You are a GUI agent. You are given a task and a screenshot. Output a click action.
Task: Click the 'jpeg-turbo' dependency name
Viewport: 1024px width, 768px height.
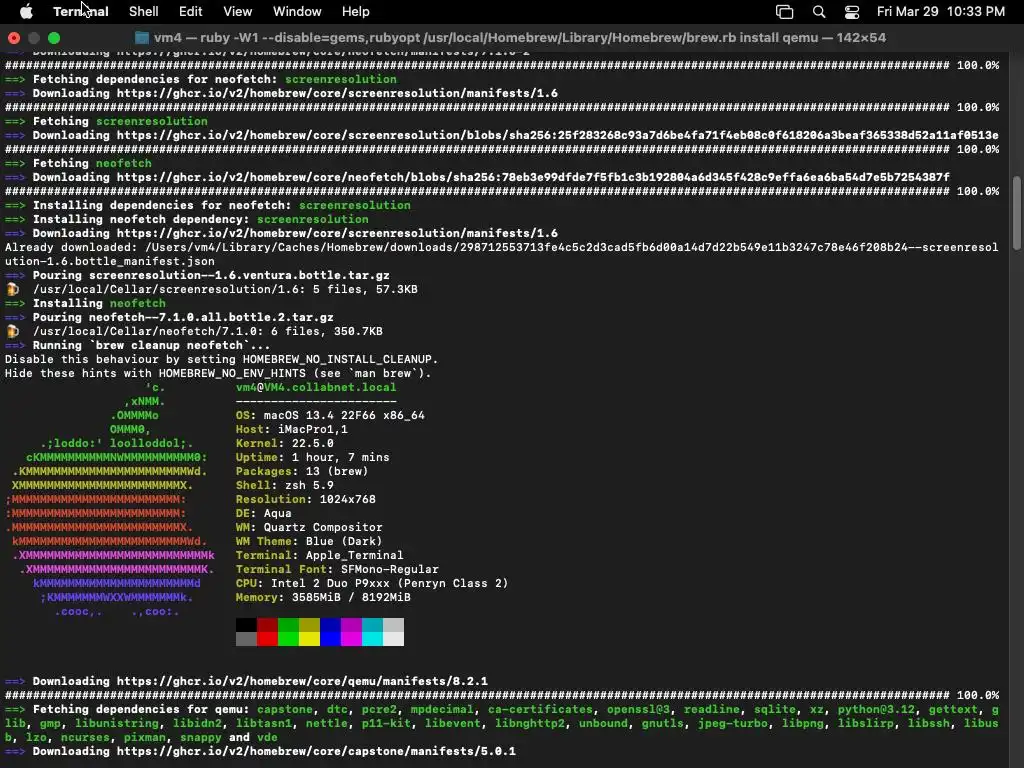733,723
